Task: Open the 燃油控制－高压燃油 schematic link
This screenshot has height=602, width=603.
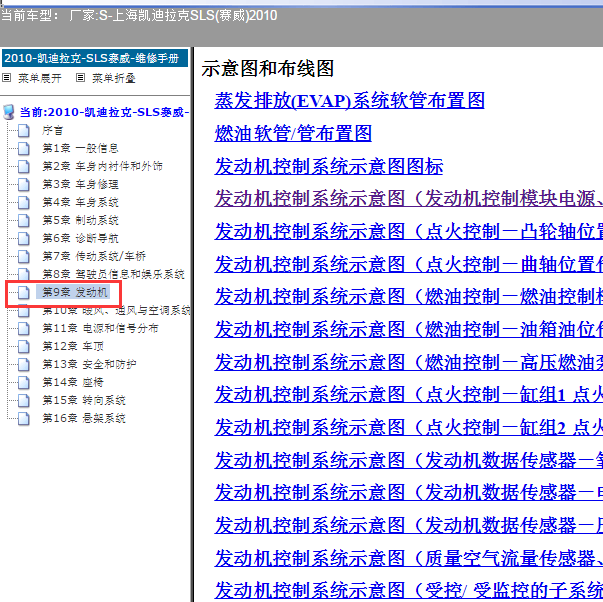Action: (x=408, y=362)
